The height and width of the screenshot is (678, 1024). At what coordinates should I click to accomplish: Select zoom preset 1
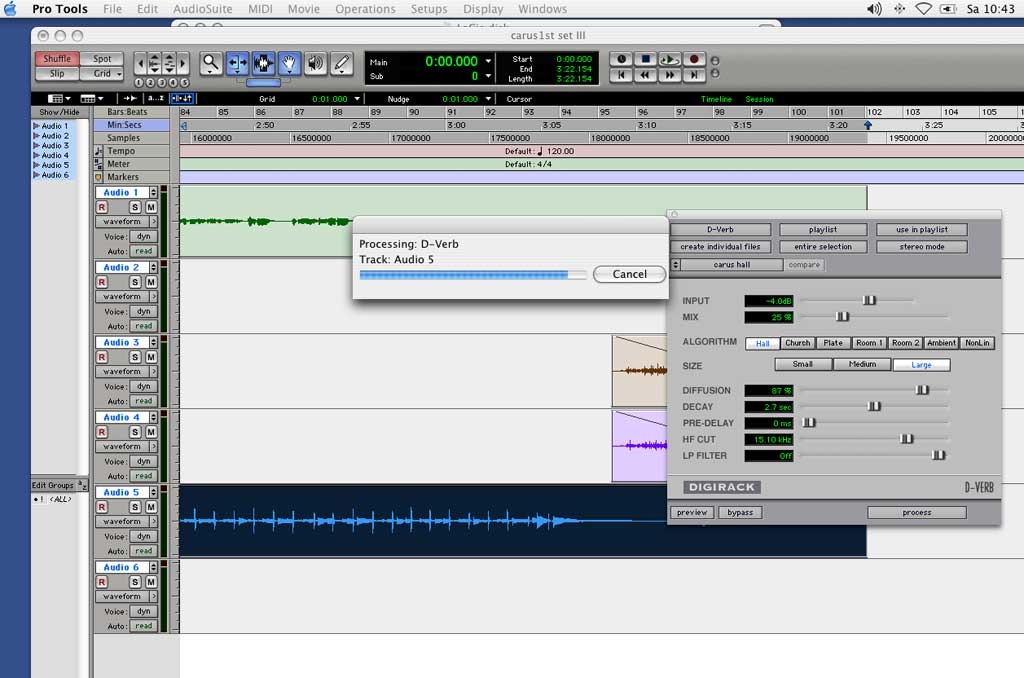[x=138, y=83]
